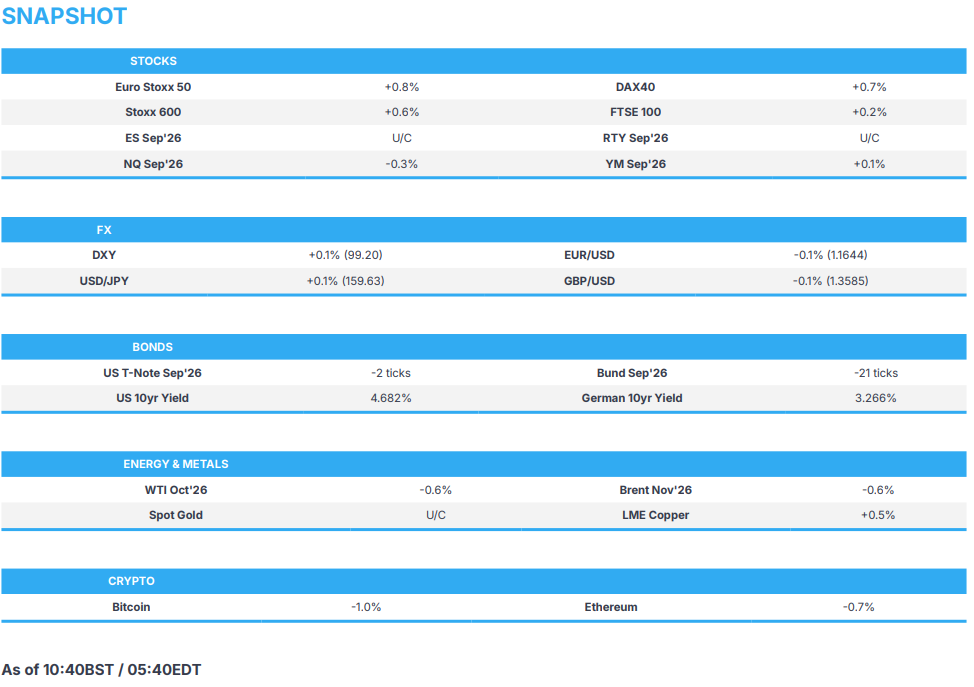
Task: Click the SNAPSHOT heading
Action: tap(65, 16)
